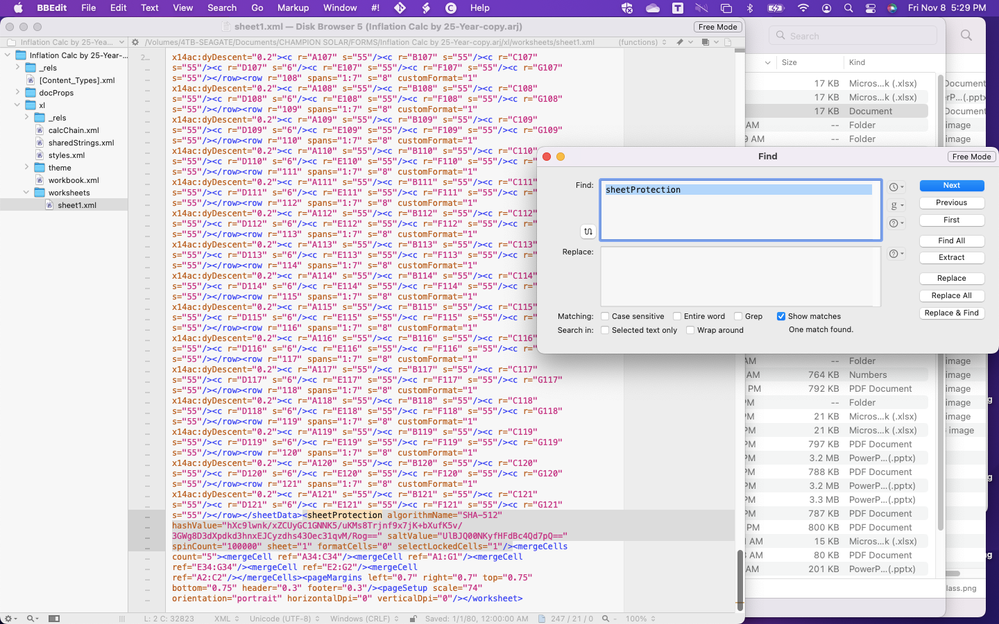This screenshot has height=624, width=999.
Task: Open the Markup menu
Action: pyautogui.click(x=293, y=8)
